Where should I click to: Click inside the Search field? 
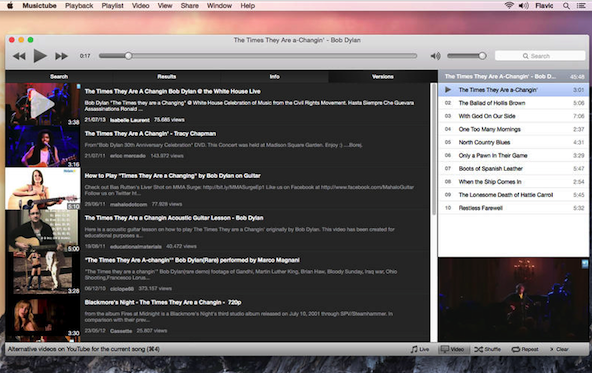[x=540, y=56]
